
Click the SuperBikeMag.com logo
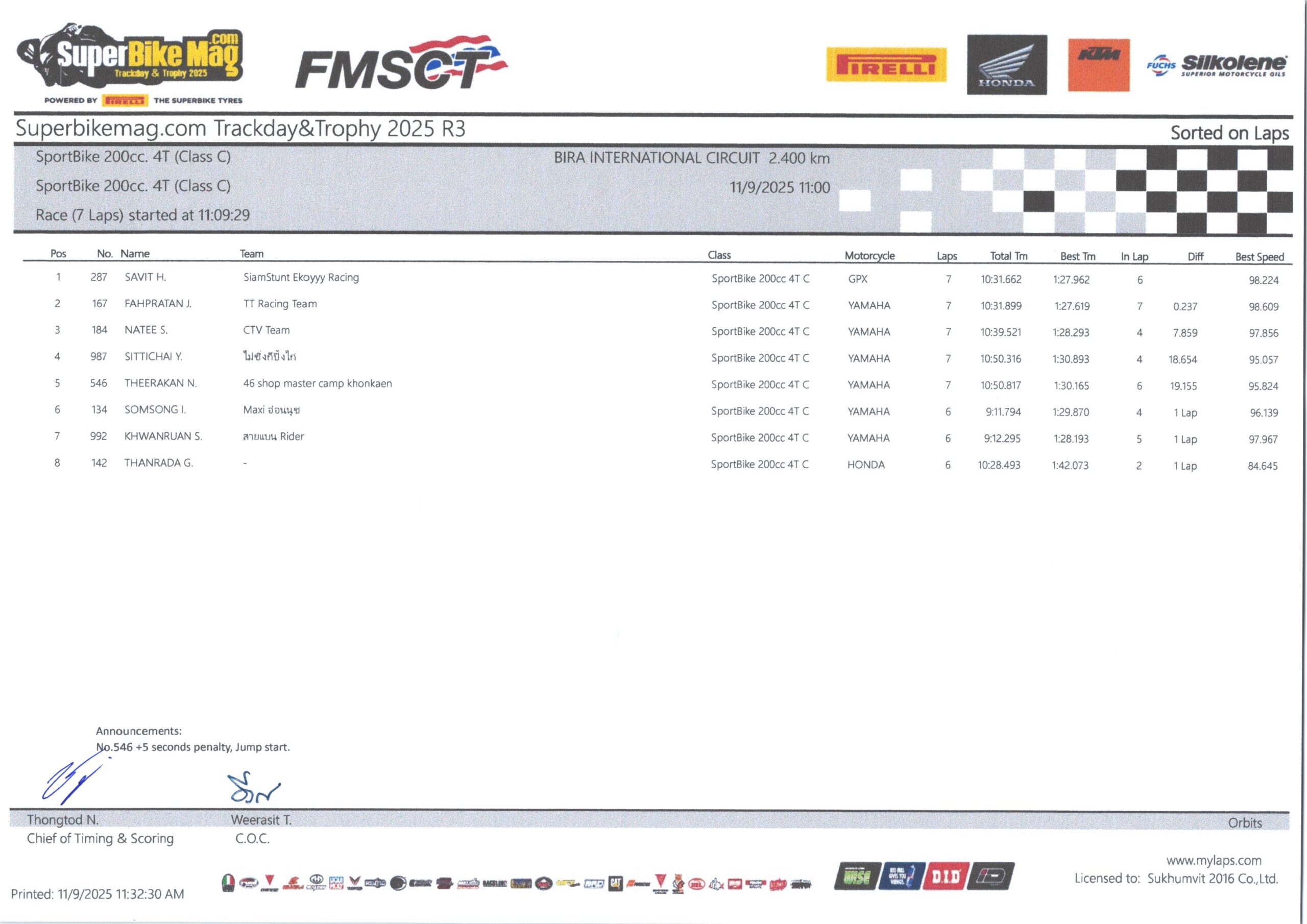(131, 60)
